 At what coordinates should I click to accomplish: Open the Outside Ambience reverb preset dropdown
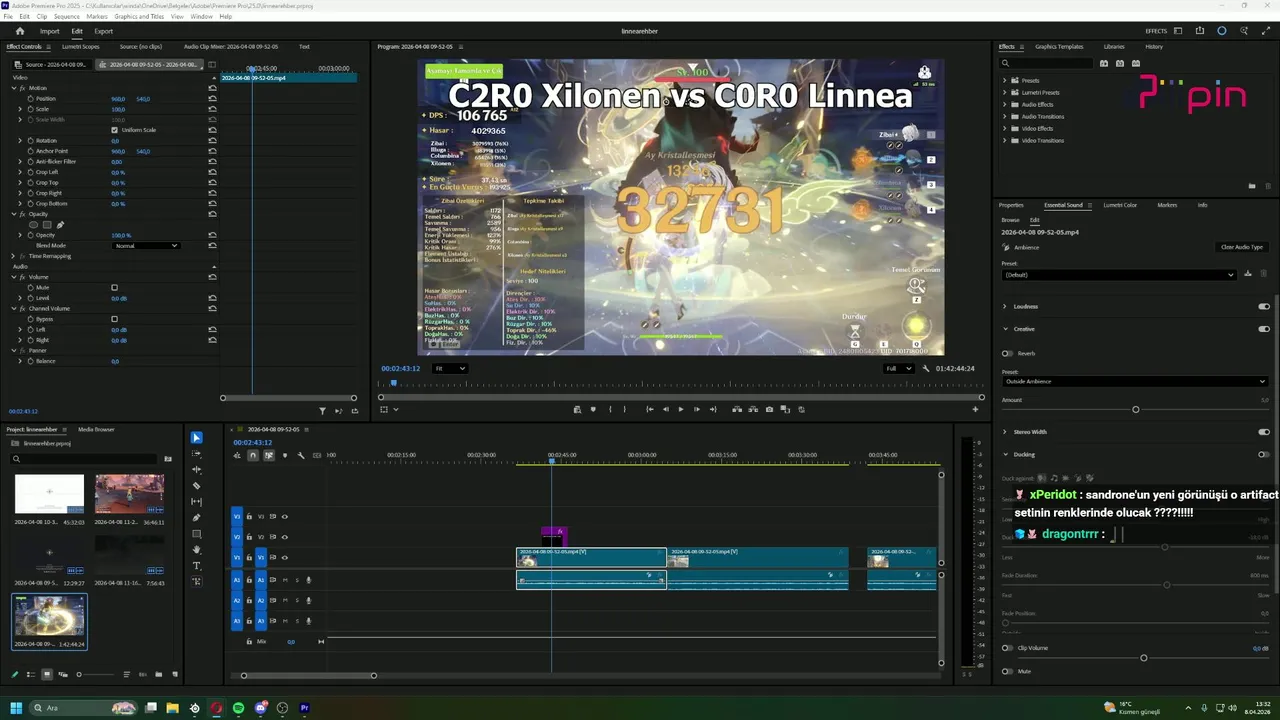(x=1134, y=382)
